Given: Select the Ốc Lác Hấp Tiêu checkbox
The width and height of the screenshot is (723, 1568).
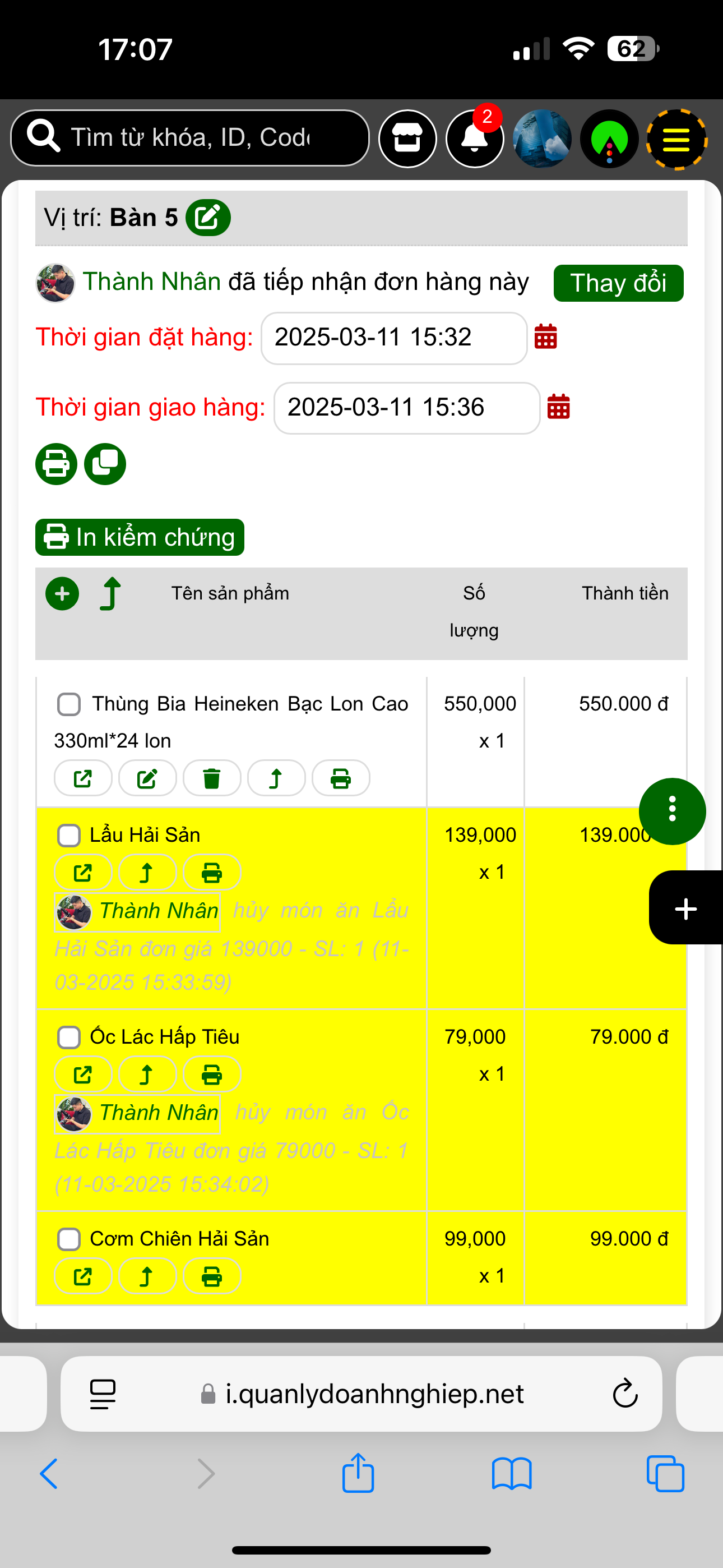Looking at the screenshot, I should (x=69, y=1037).
